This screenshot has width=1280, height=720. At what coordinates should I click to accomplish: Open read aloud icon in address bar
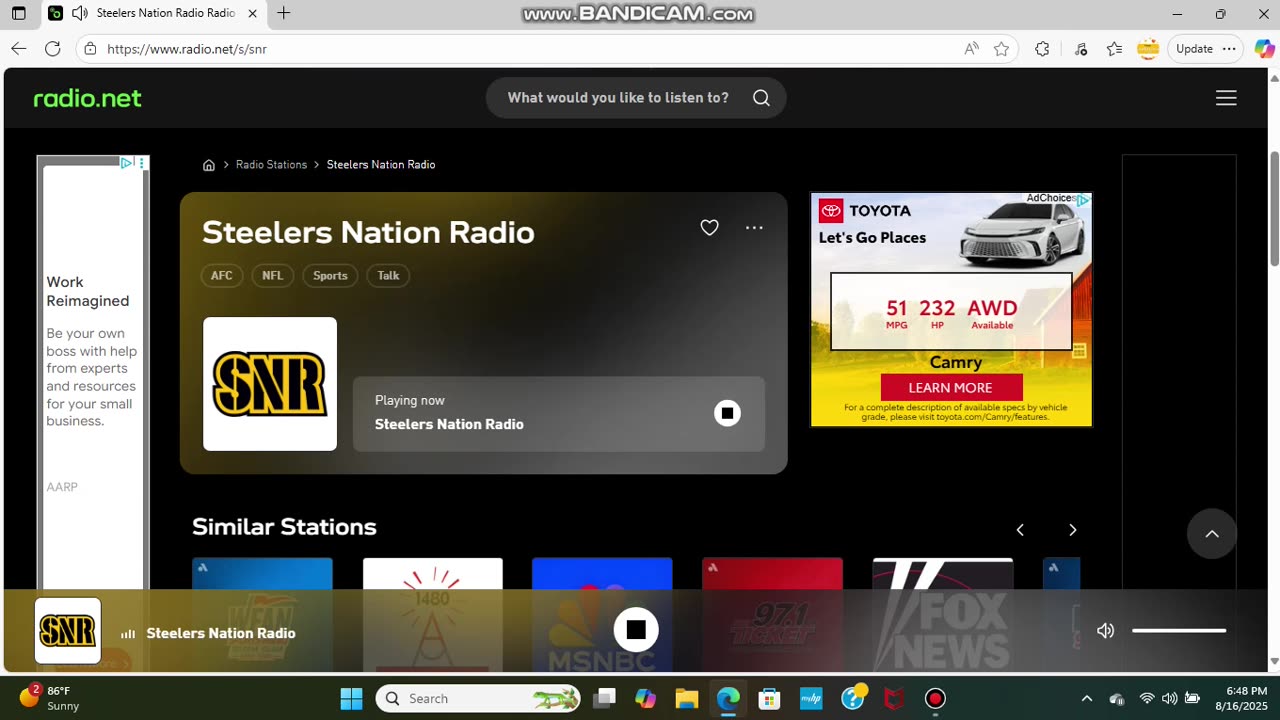[x=971, y=49]
